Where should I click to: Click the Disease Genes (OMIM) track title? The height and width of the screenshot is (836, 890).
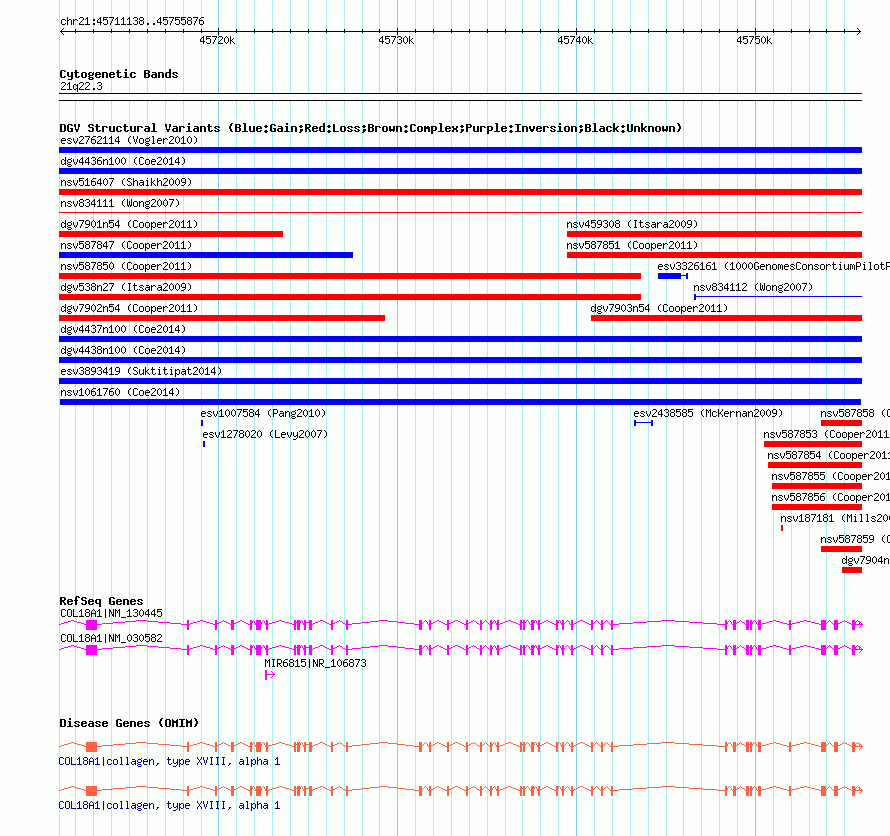[129, 723]
